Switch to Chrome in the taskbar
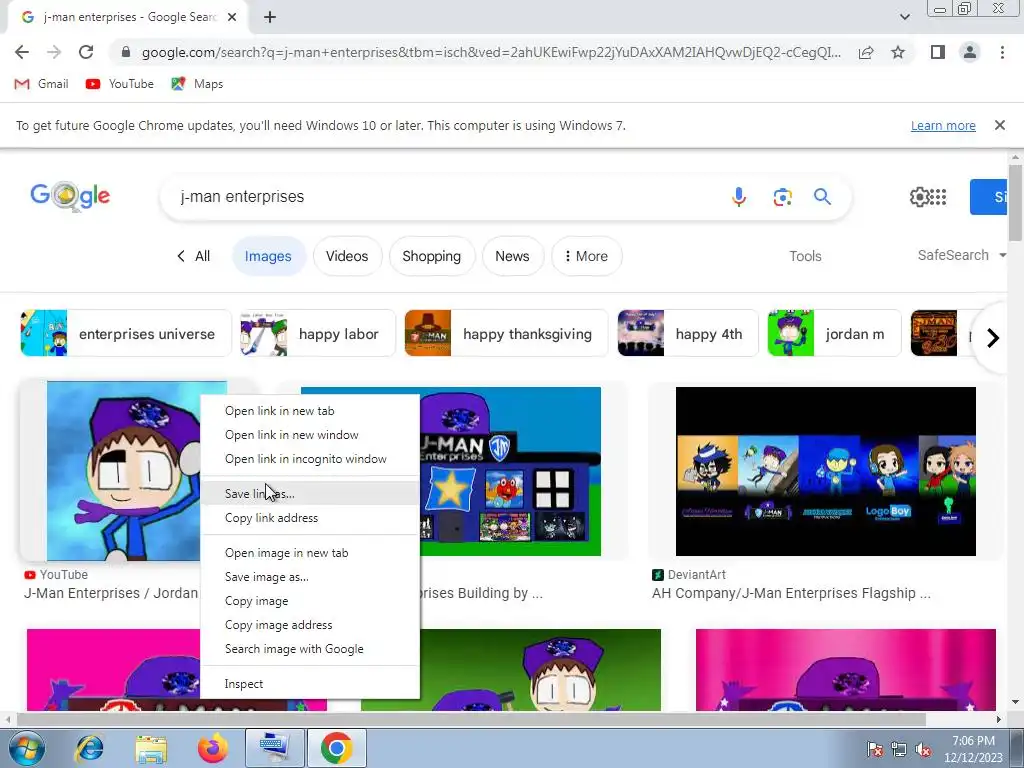The image size is (1024, 768). [336, 748]
